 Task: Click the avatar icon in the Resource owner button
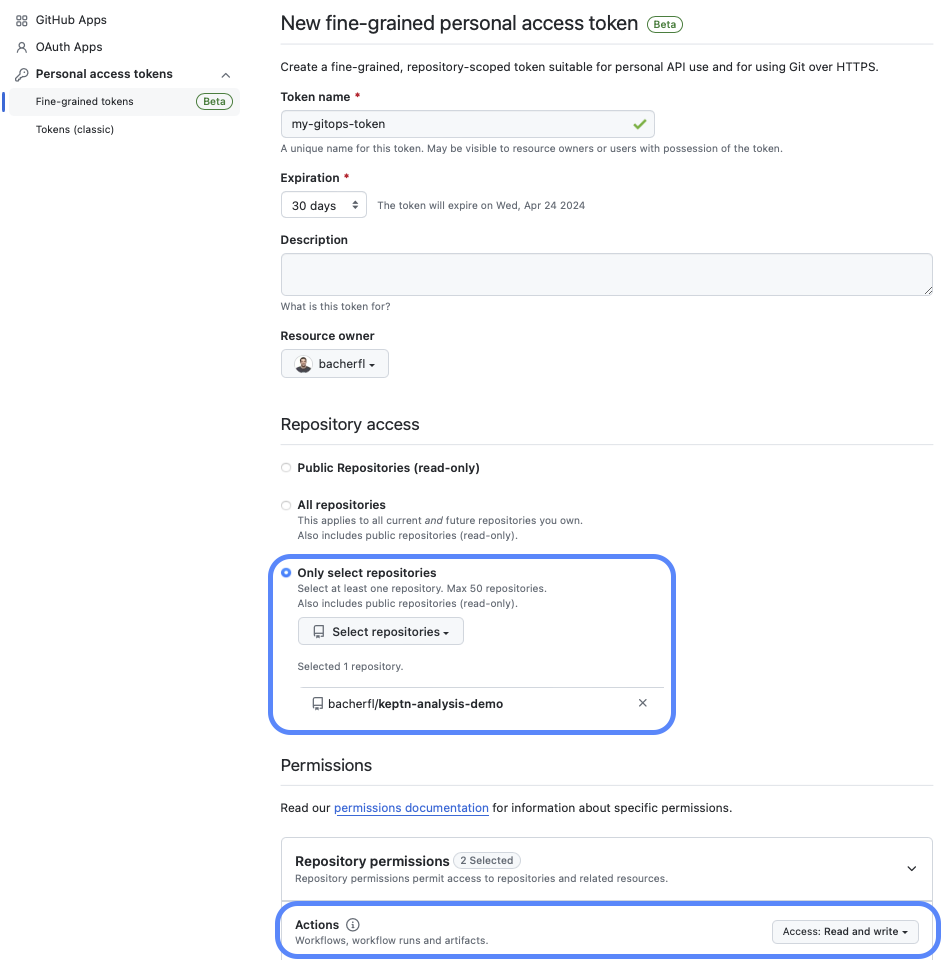tap(302, 363)
